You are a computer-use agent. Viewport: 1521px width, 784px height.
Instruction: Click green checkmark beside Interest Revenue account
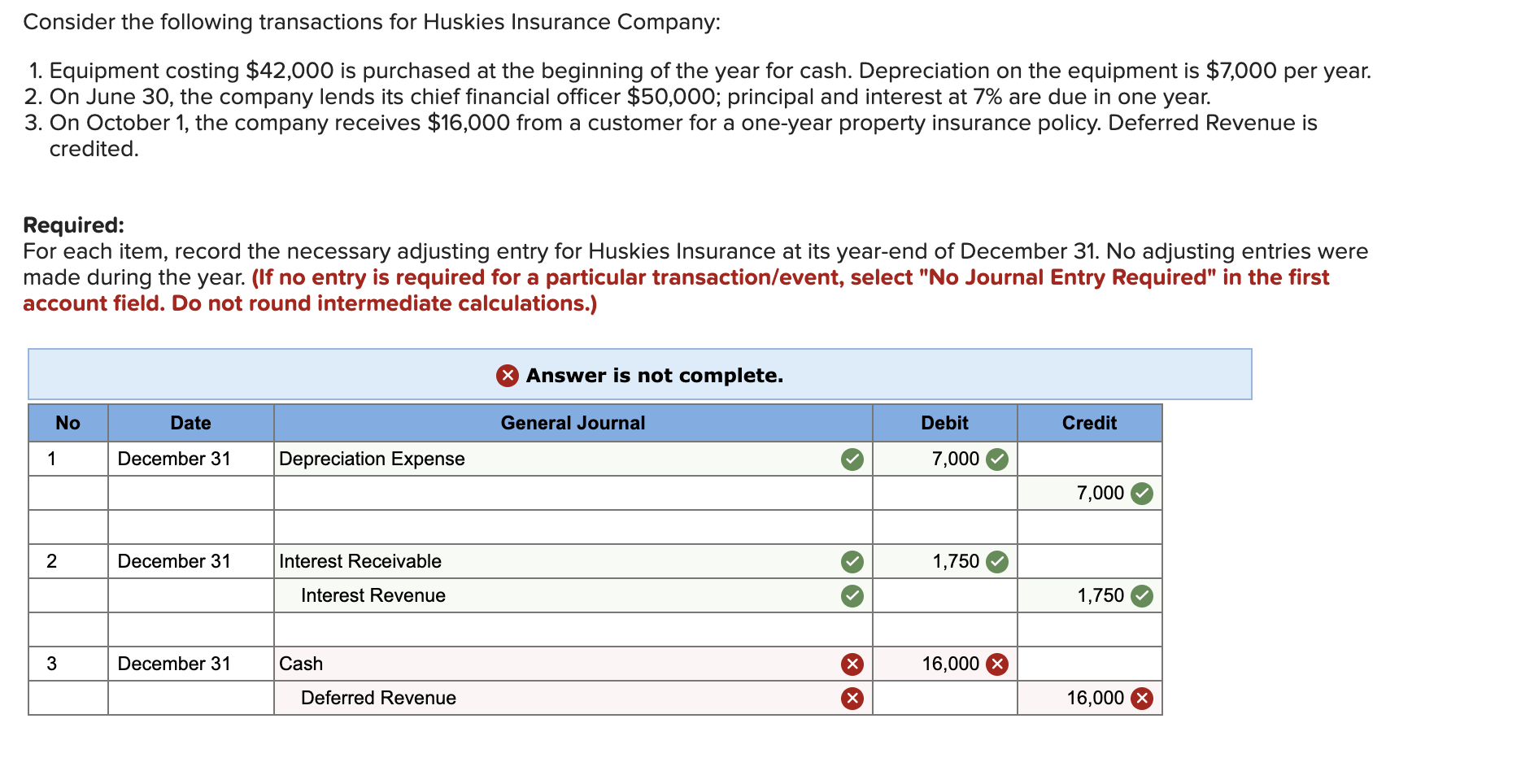coord(852,596)
